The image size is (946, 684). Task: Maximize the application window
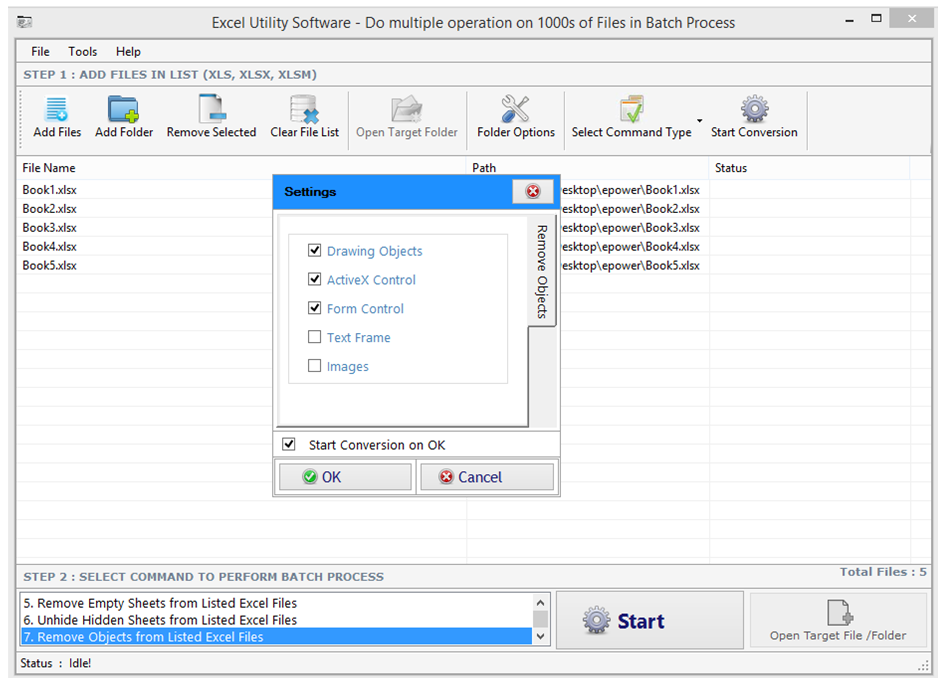[x=876, y=19]
